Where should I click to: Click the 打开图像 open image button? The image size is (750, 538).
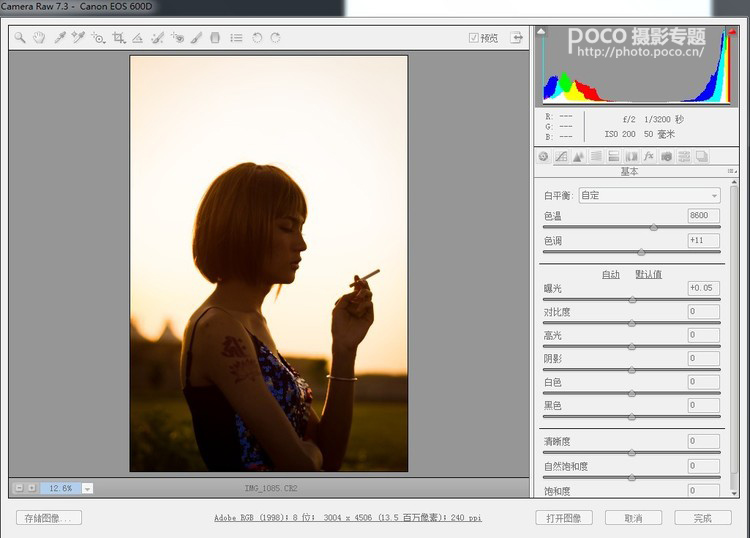(563, 518)
